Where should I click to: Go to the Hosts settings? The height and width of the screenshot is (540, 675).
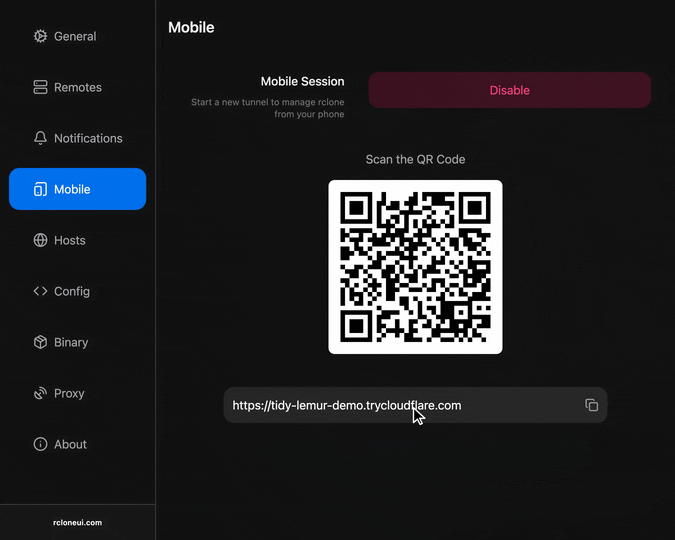[x=70, y=240]
